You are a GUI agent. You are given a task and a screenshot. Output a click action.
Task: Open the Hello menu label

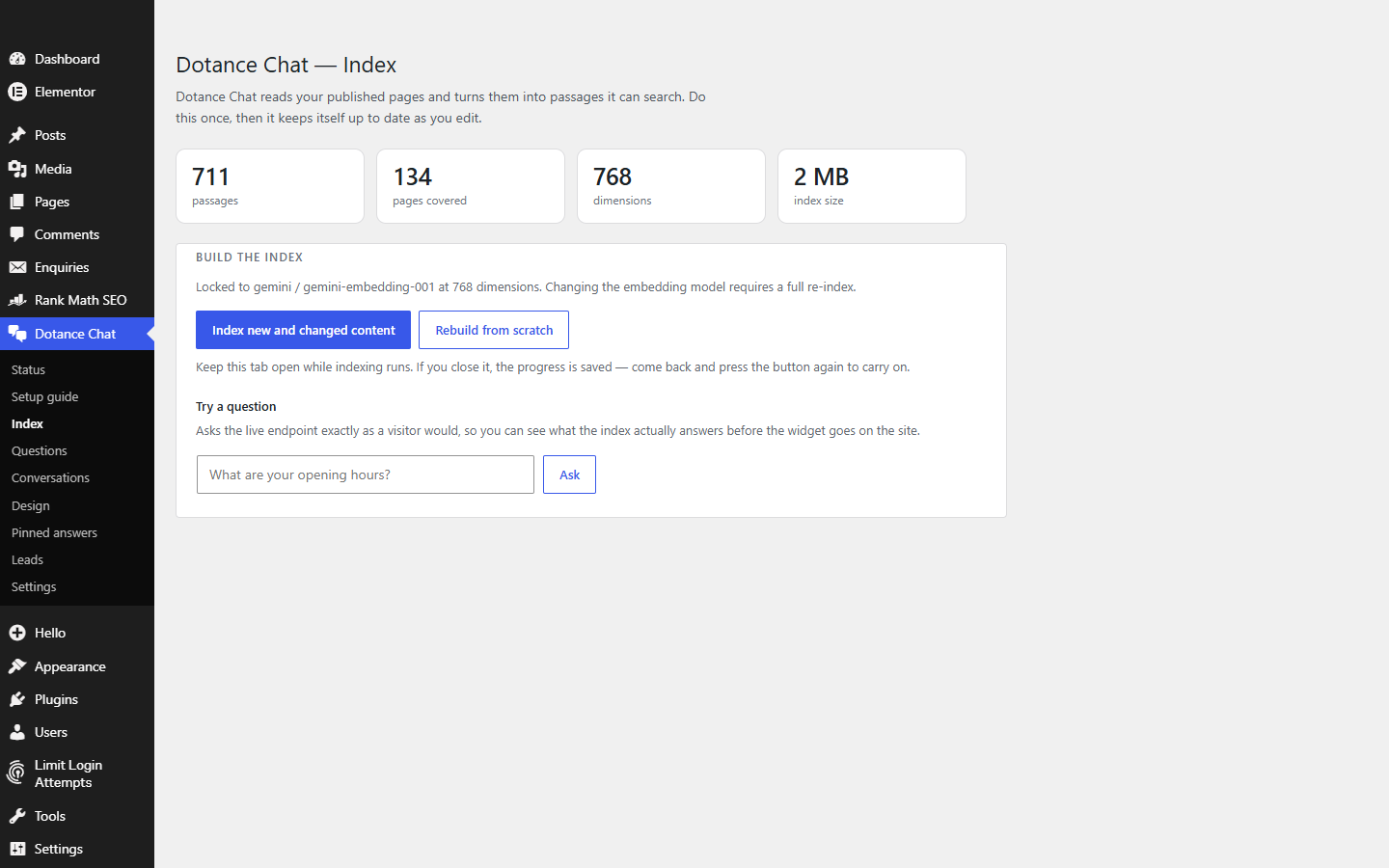point(50,633)
